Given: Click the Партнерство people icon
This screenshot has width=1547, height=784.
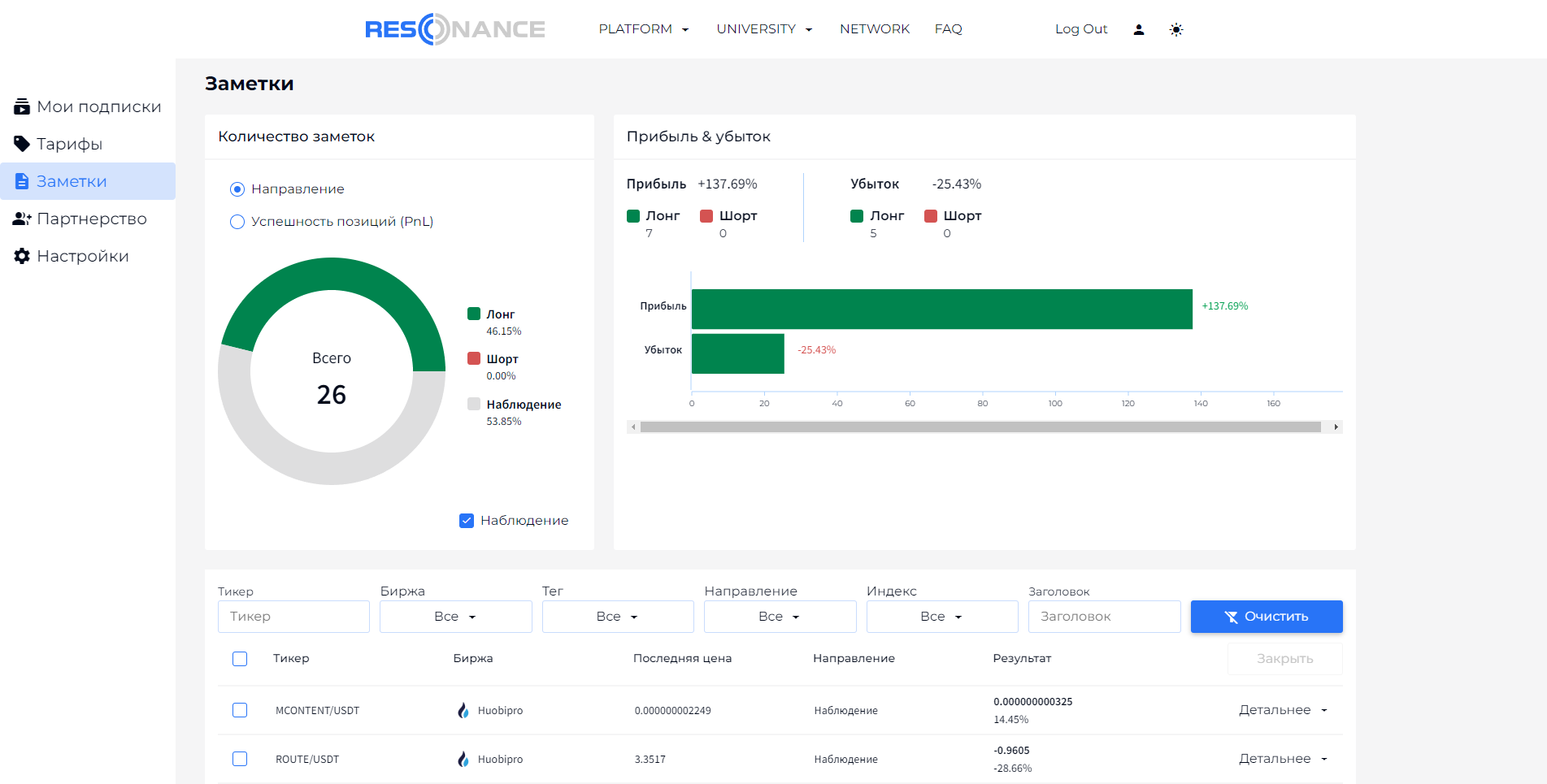Looking at the screenshot, I should click(22, 219).
